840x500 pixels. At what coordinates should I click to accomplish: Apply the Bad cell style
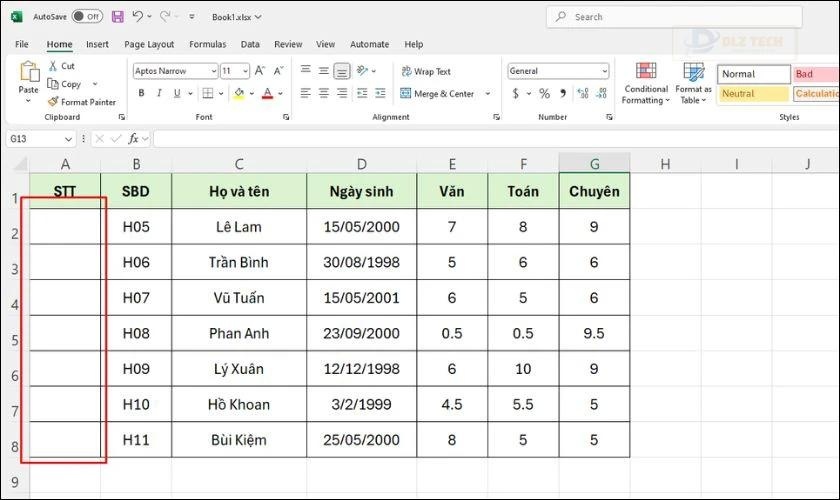pos(816,74)
